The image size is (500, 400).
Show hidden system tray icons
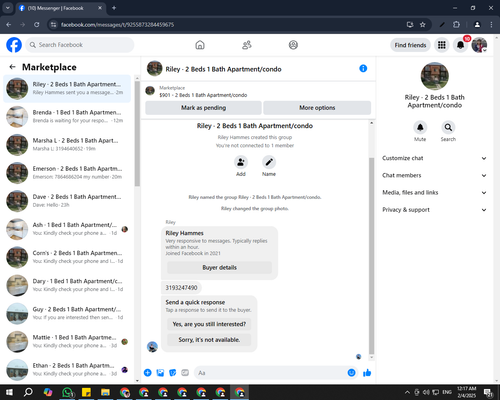pyautogui.click(x=407, y=392)
